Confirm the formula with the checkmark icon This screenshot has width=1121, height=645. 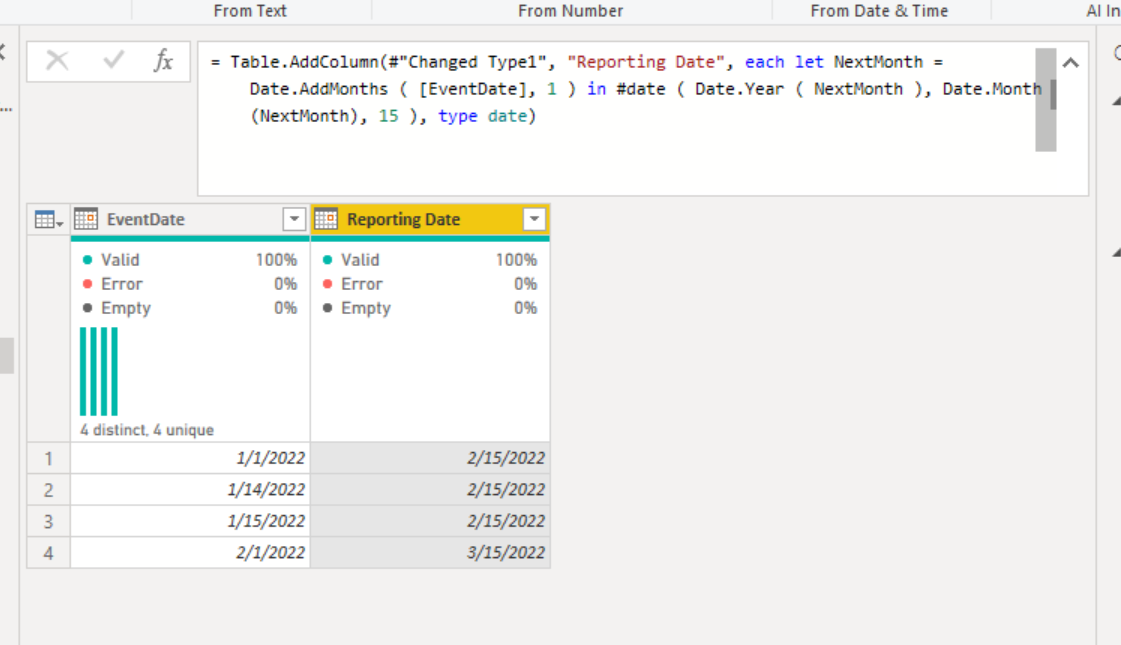113,61
